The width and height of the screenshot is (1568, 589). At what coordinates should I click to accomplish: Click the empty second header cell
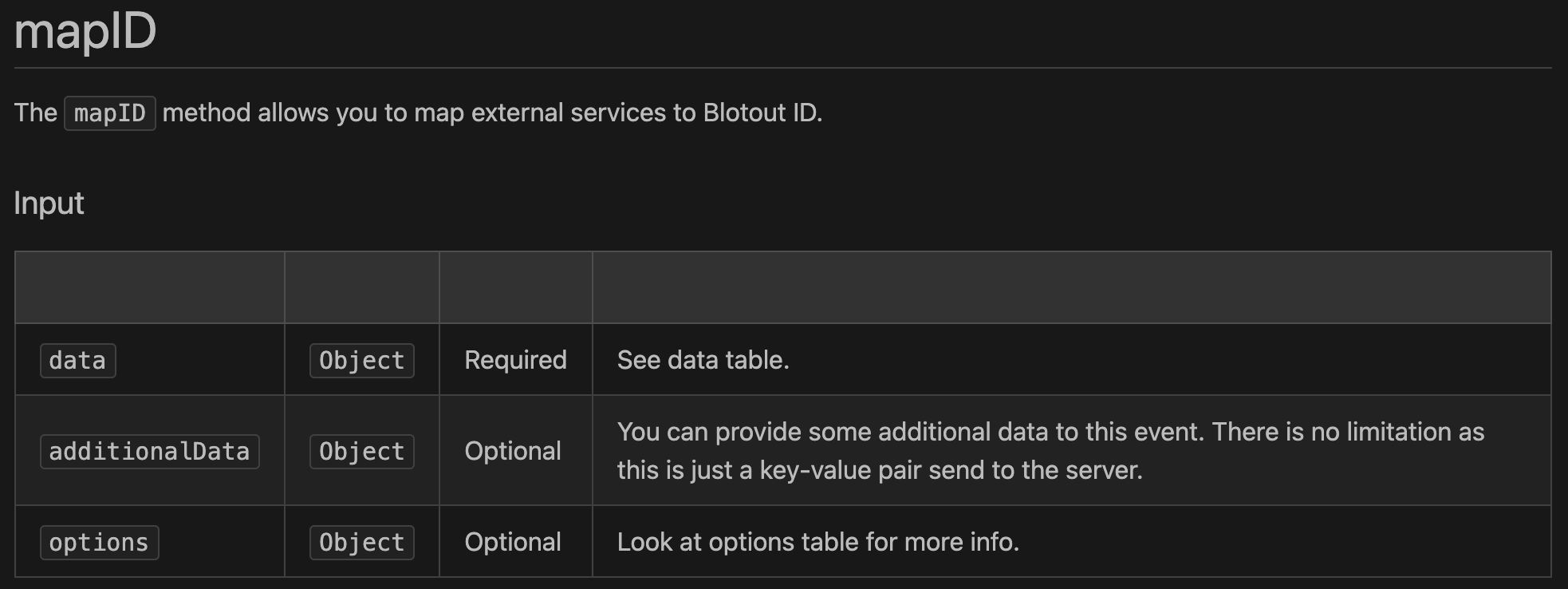pyautogui.click(x=362, y=287)
